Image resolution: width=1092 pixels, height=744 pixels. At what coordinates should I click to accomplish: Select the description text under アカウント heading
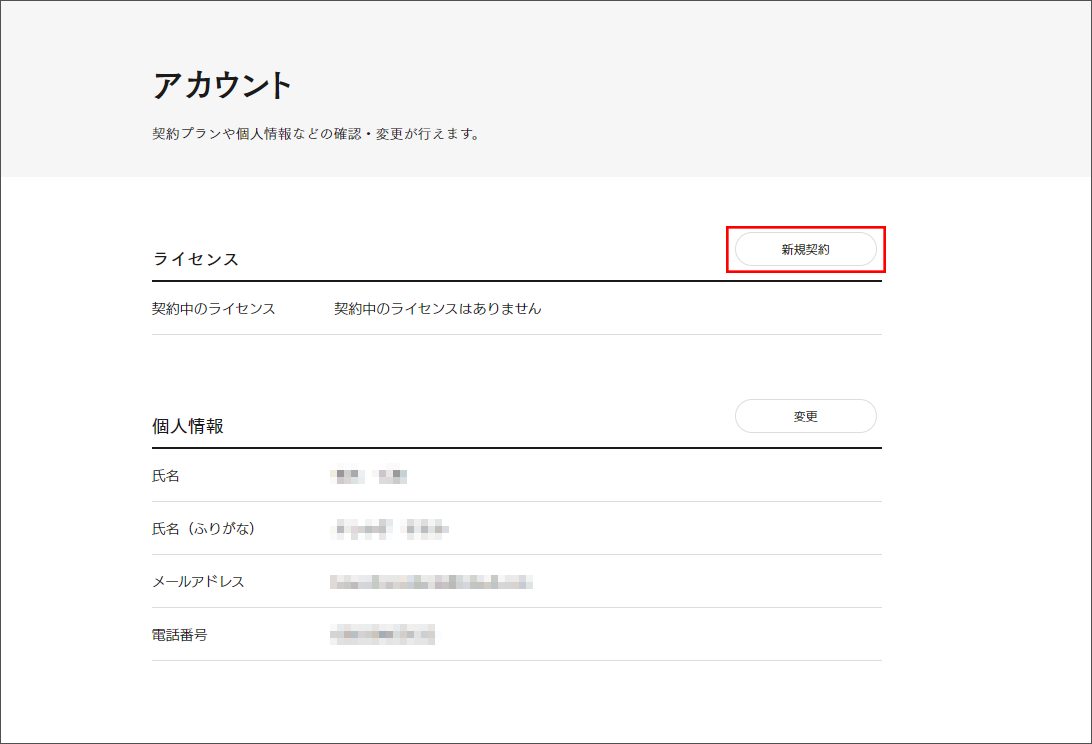coord(316,134)
